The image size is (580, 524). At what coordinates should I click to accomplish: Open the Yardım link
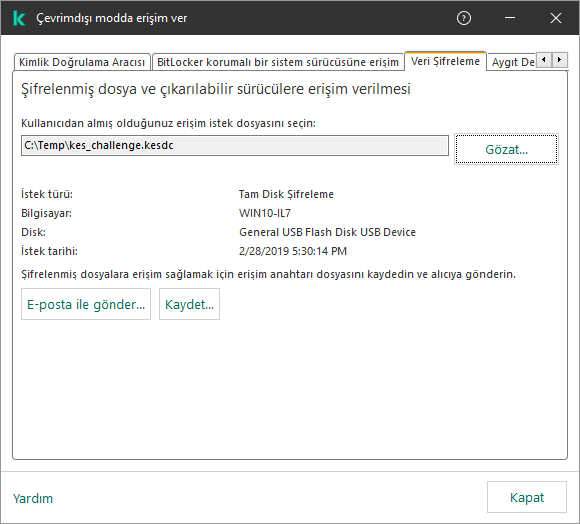pos(33,498)
